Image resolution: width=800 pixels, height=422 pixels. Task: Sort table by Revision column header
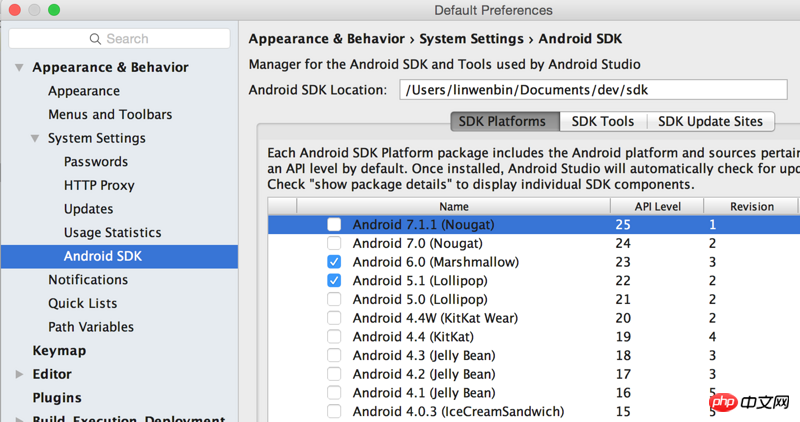[752, 207]
